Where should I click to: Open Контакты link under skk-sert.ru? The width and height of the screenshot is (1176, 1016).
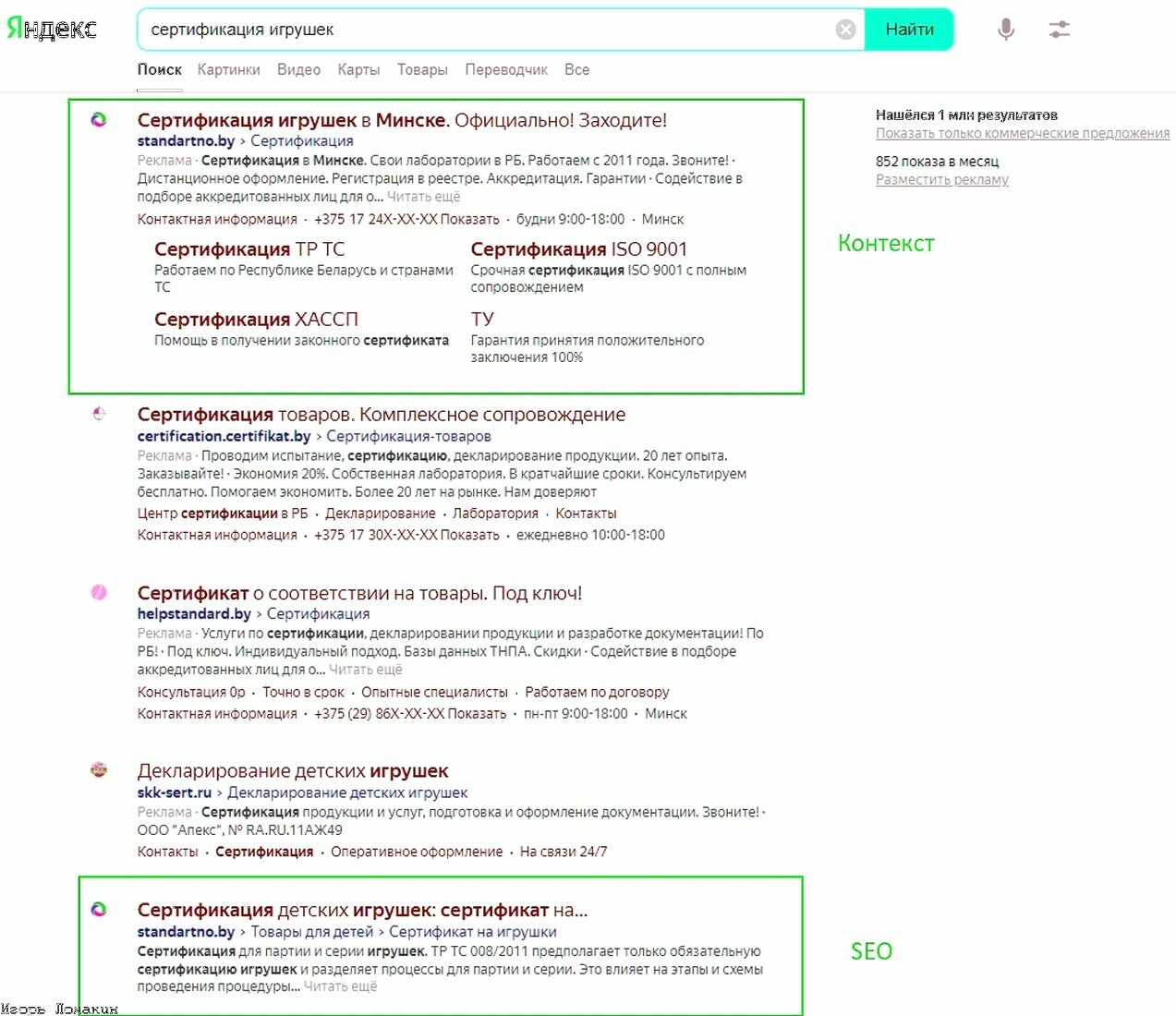pos(167,852)
